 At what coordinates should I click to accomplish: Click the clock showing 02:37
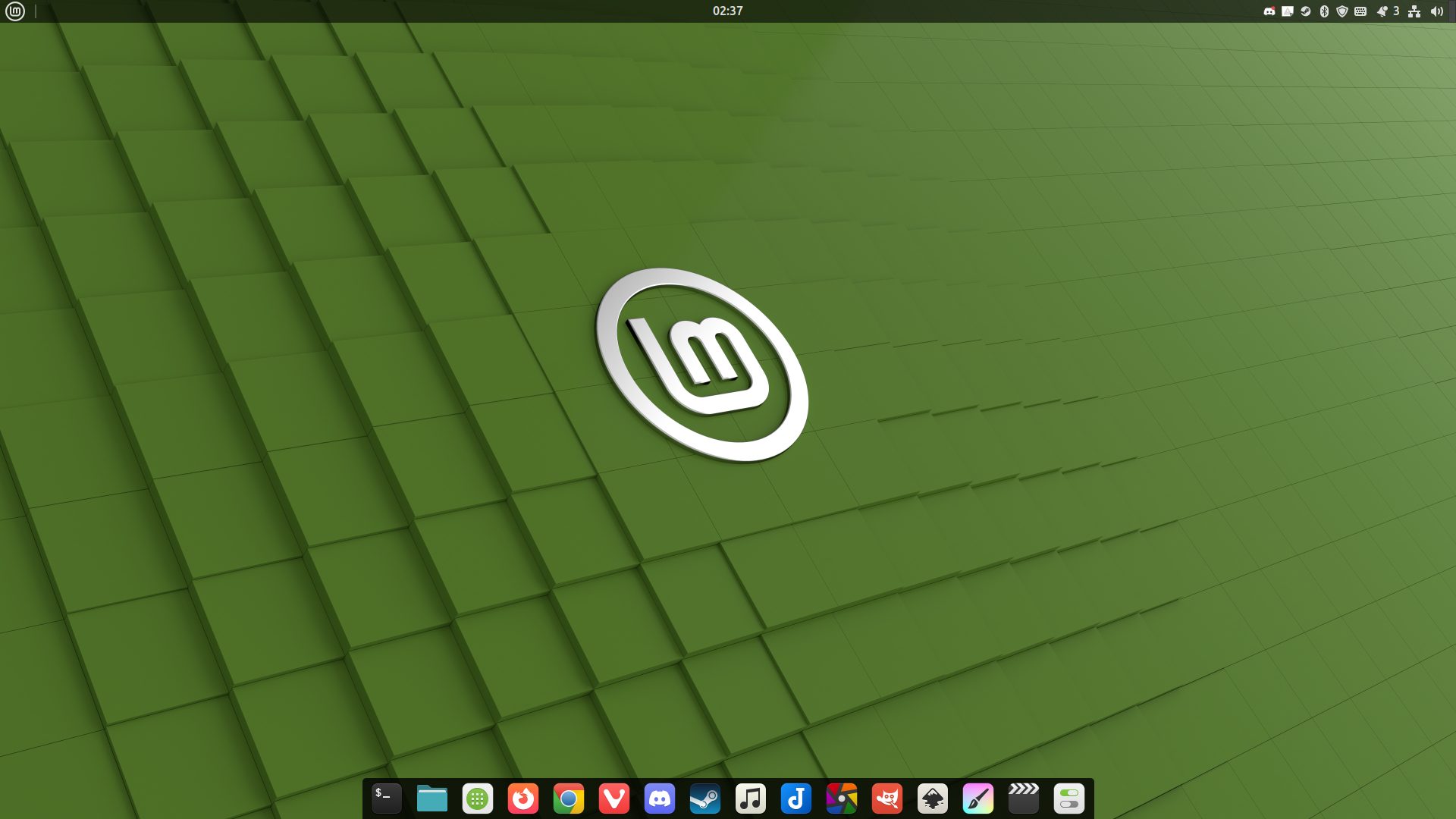[727, 11]
